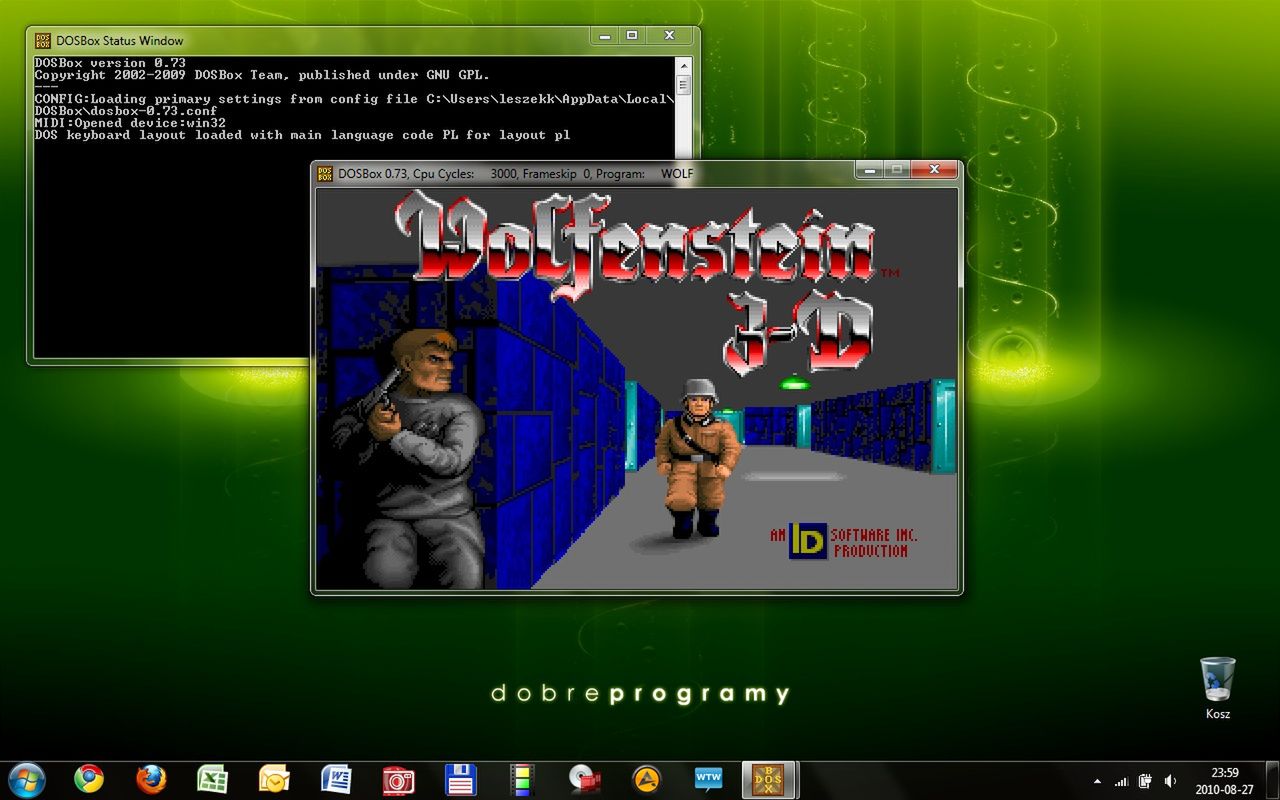Open the red camera app in taskbar
This screenshot has height=800, width=1280.
click(x=398, y=779)
